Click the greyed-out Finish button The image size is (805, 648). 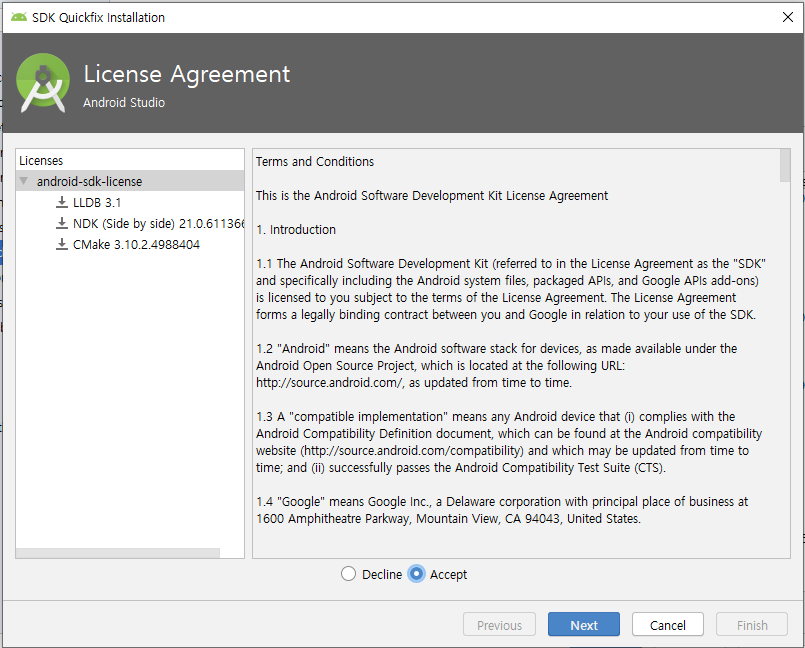click(752, 625)
